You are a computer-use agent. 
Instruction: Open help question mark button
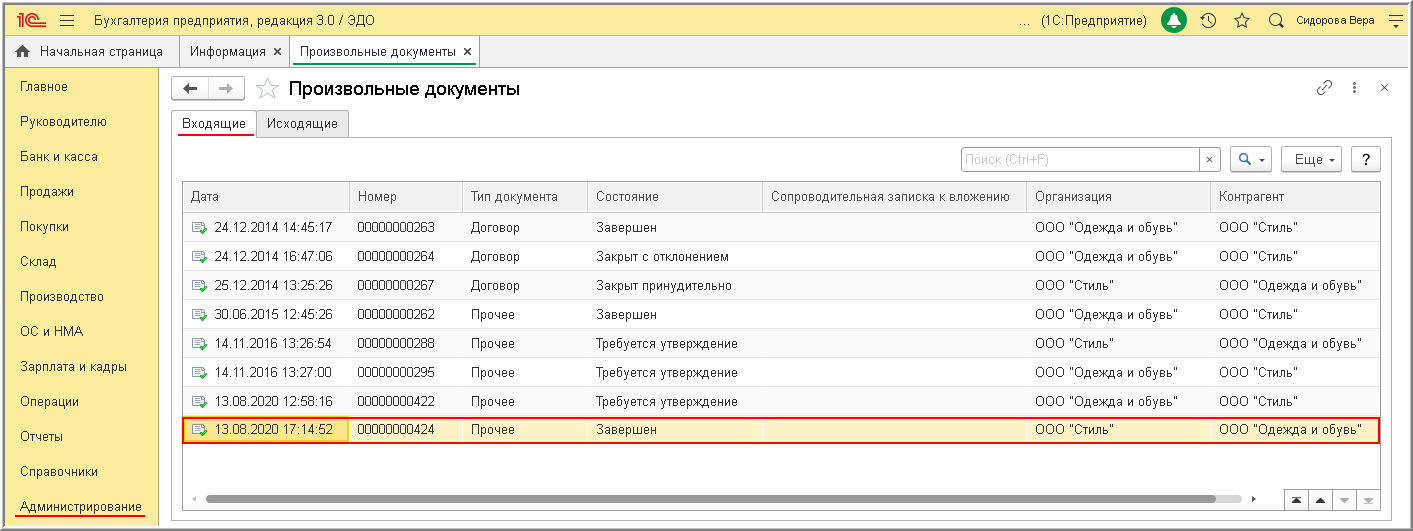[x=1366, y=159]
